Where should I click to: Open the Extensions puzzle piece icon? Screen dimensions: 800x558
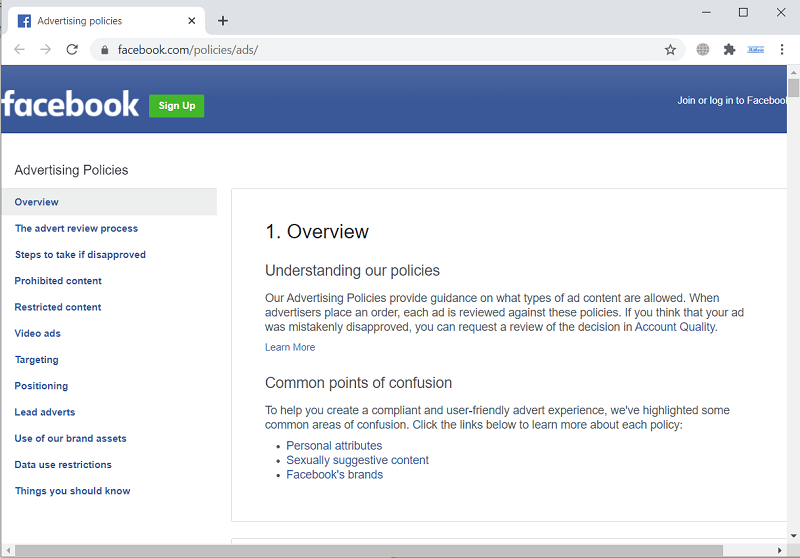point(729,49)
